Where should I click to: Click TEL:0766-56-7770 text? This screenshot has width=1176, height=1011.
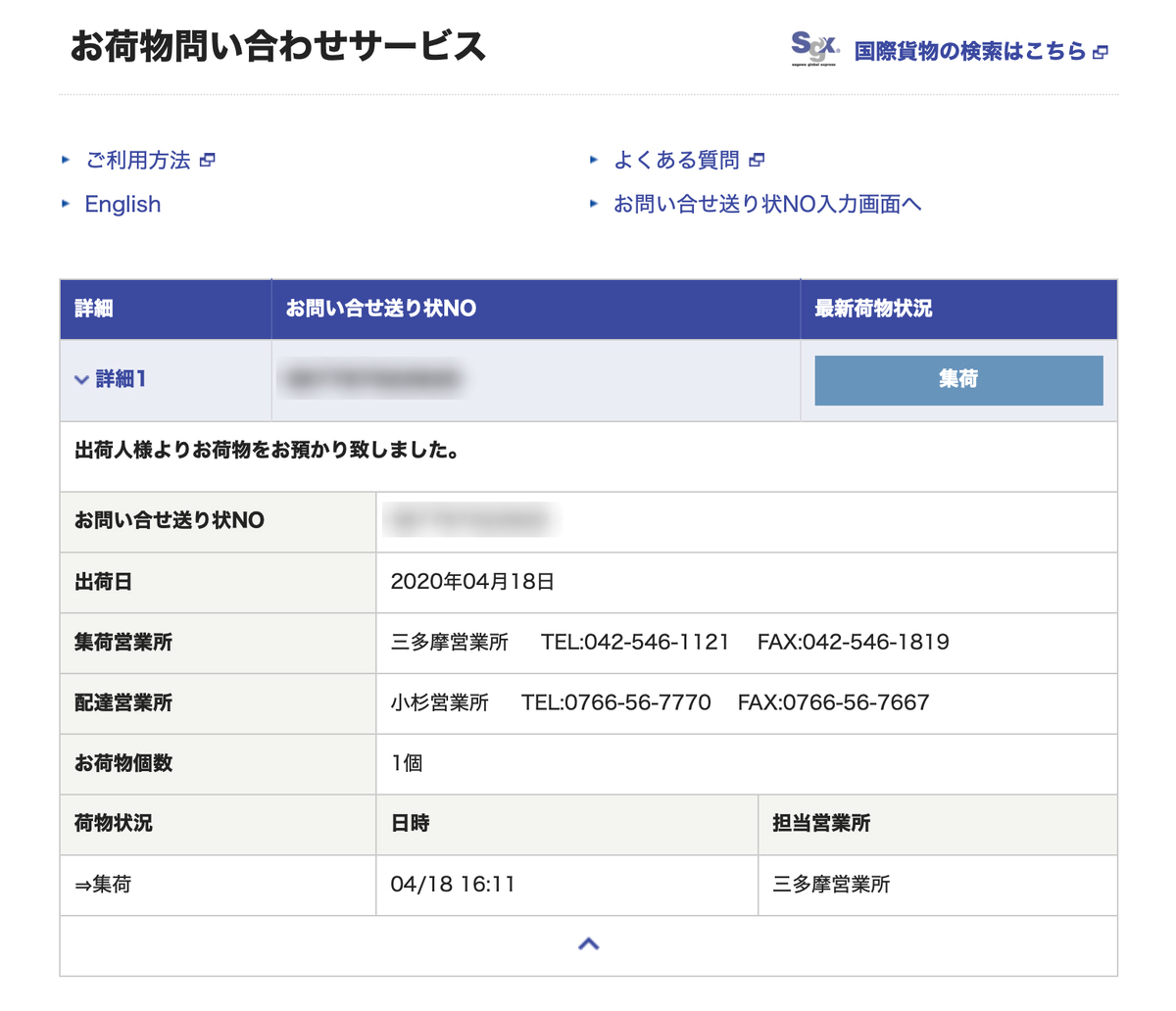click(x=616, y=702)
